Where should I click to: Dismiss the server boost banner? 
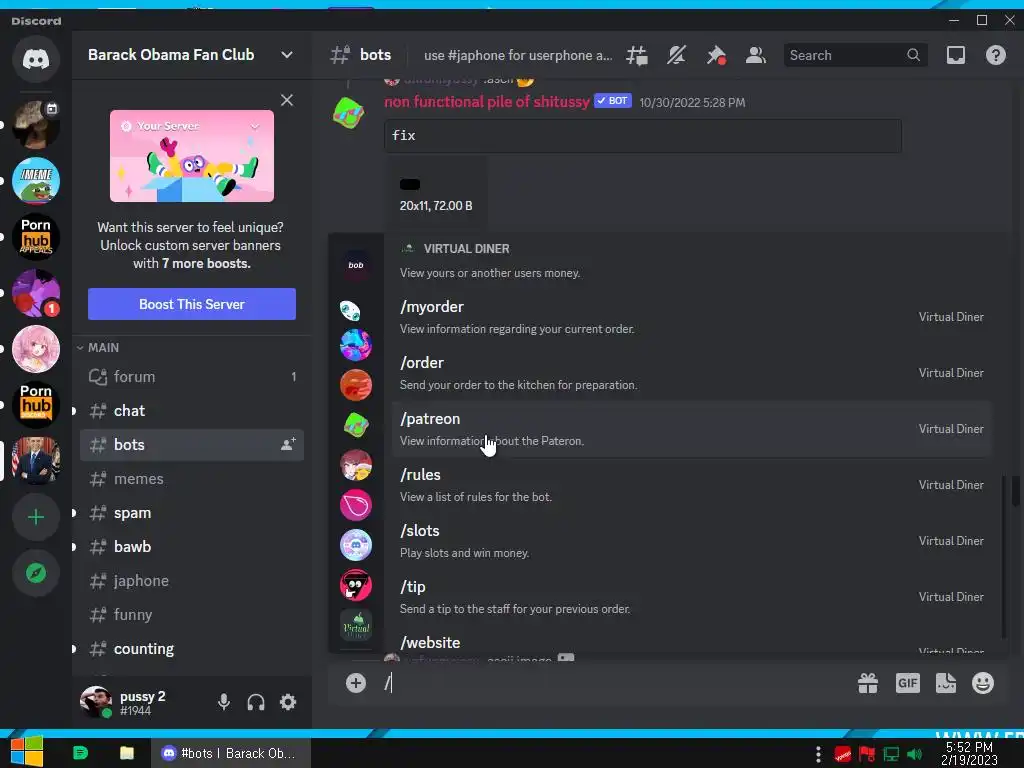287,100
